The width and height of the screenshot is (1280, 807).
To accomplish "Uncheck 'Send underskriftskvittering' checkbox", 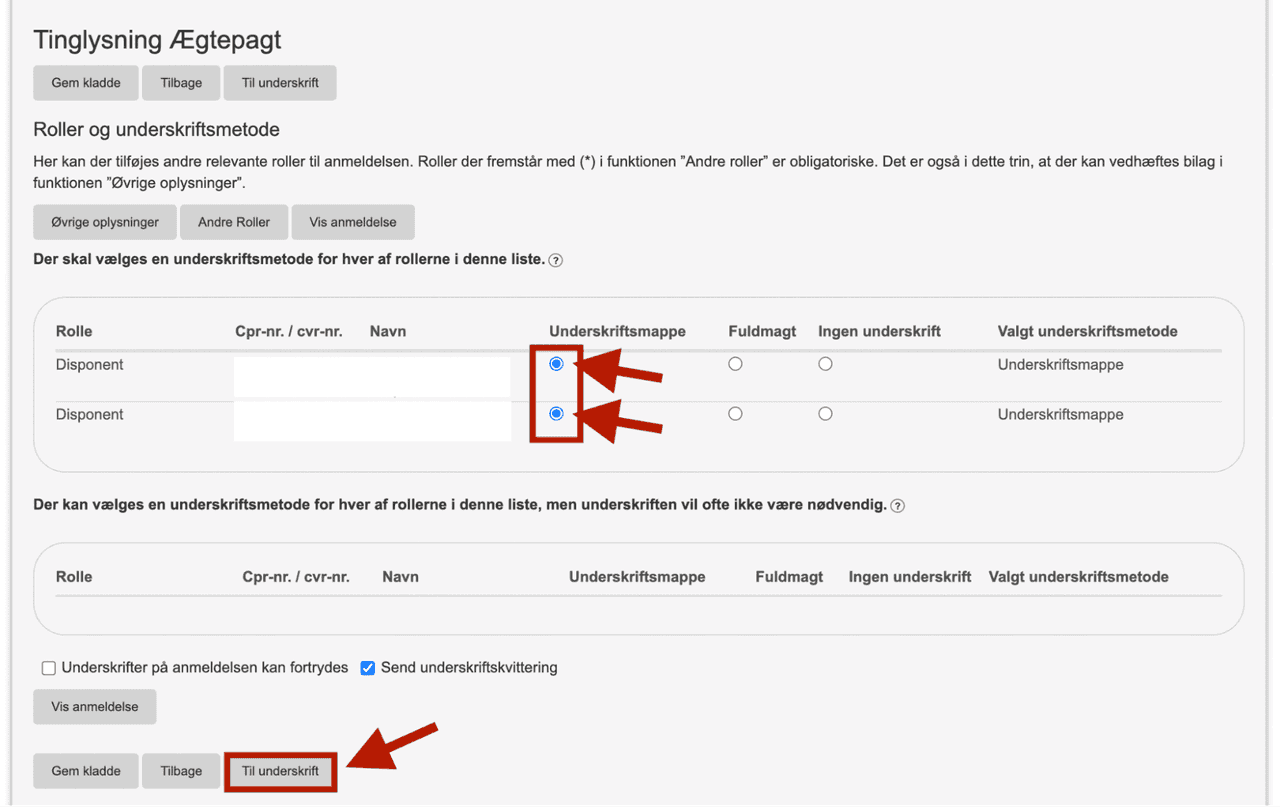I will (x=367, y=668).
